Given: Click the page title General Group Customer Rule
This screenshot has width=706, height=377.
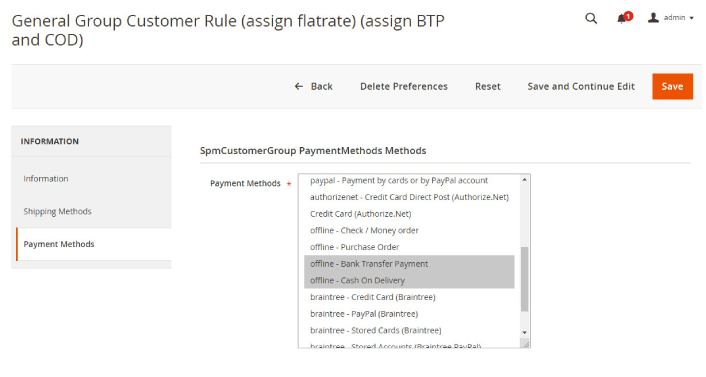Looking at the screenshot, I should (x=228, y=30).
